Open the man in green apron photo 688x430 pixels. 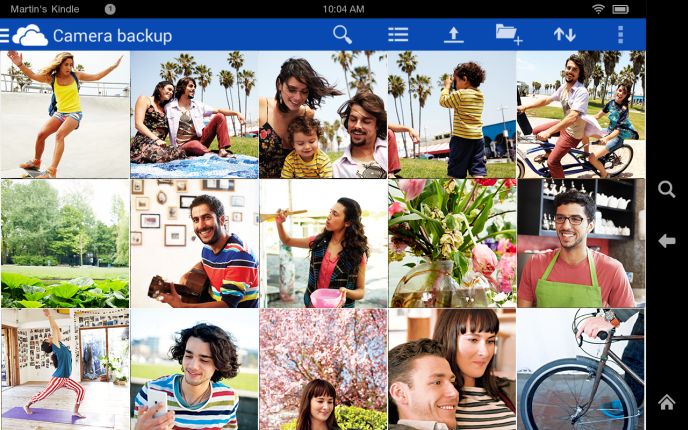pos(581,243)
